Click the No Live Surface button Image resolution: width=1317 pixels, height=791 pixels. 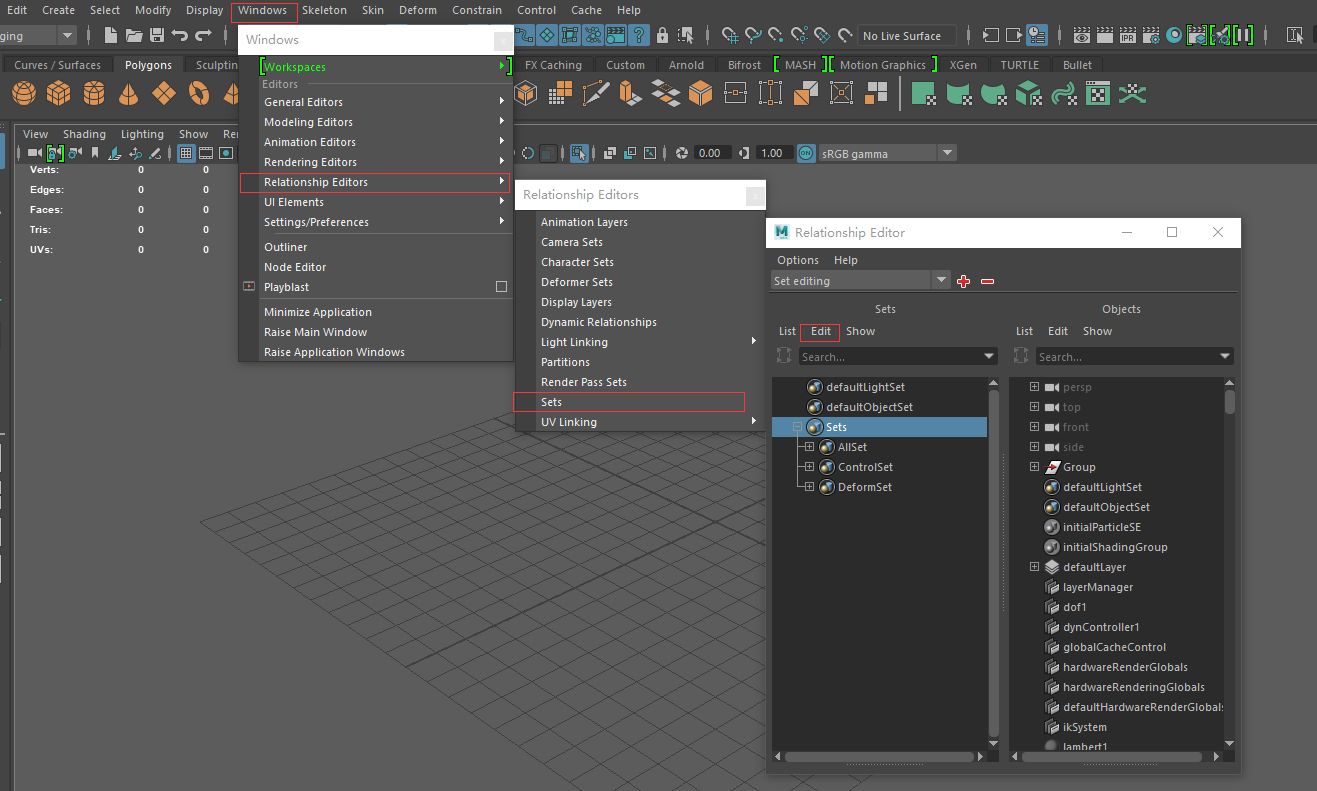coord(905,35)
